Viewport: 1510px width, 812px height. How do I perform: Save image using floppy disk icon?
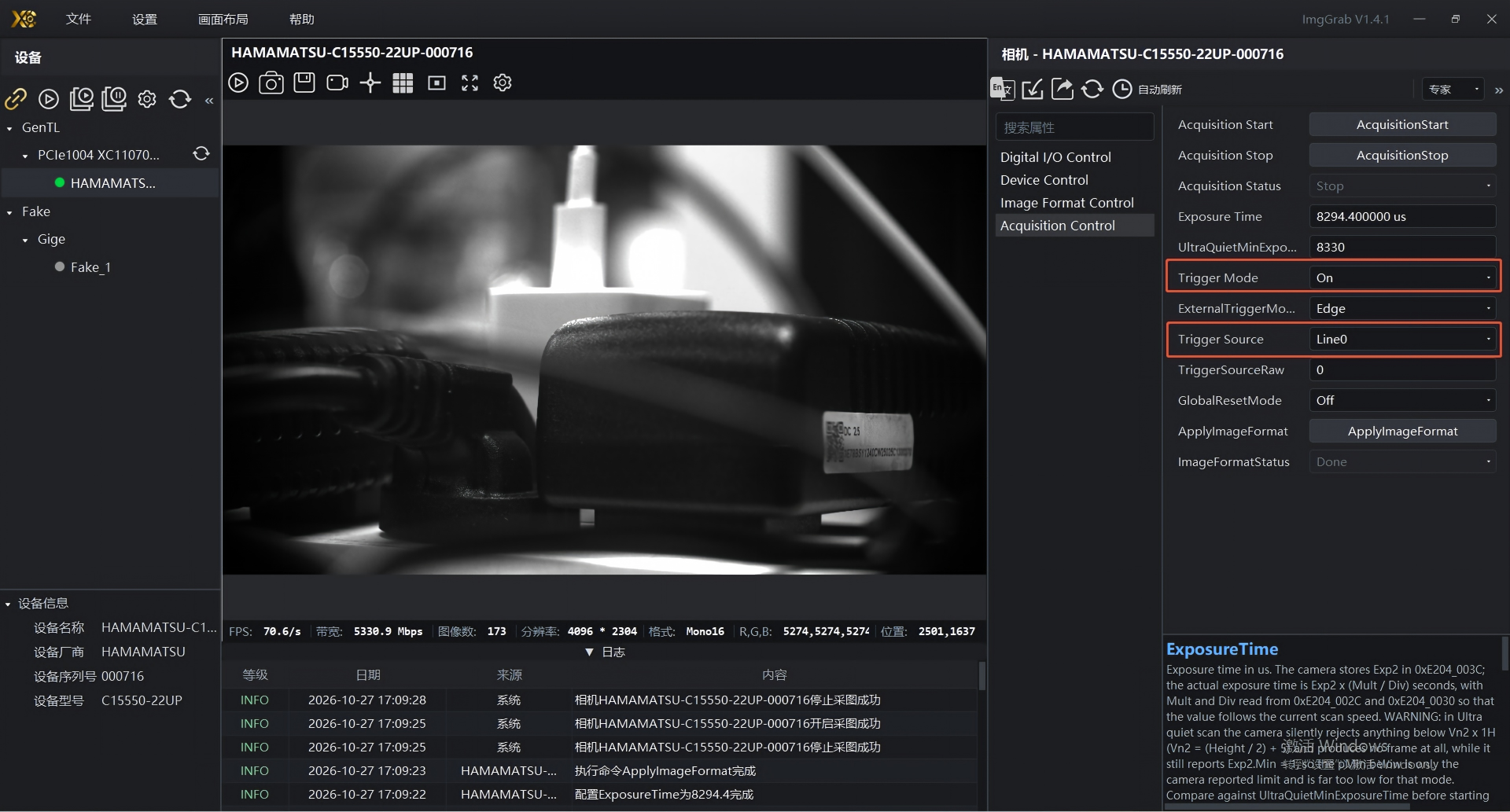coord(304,83)
